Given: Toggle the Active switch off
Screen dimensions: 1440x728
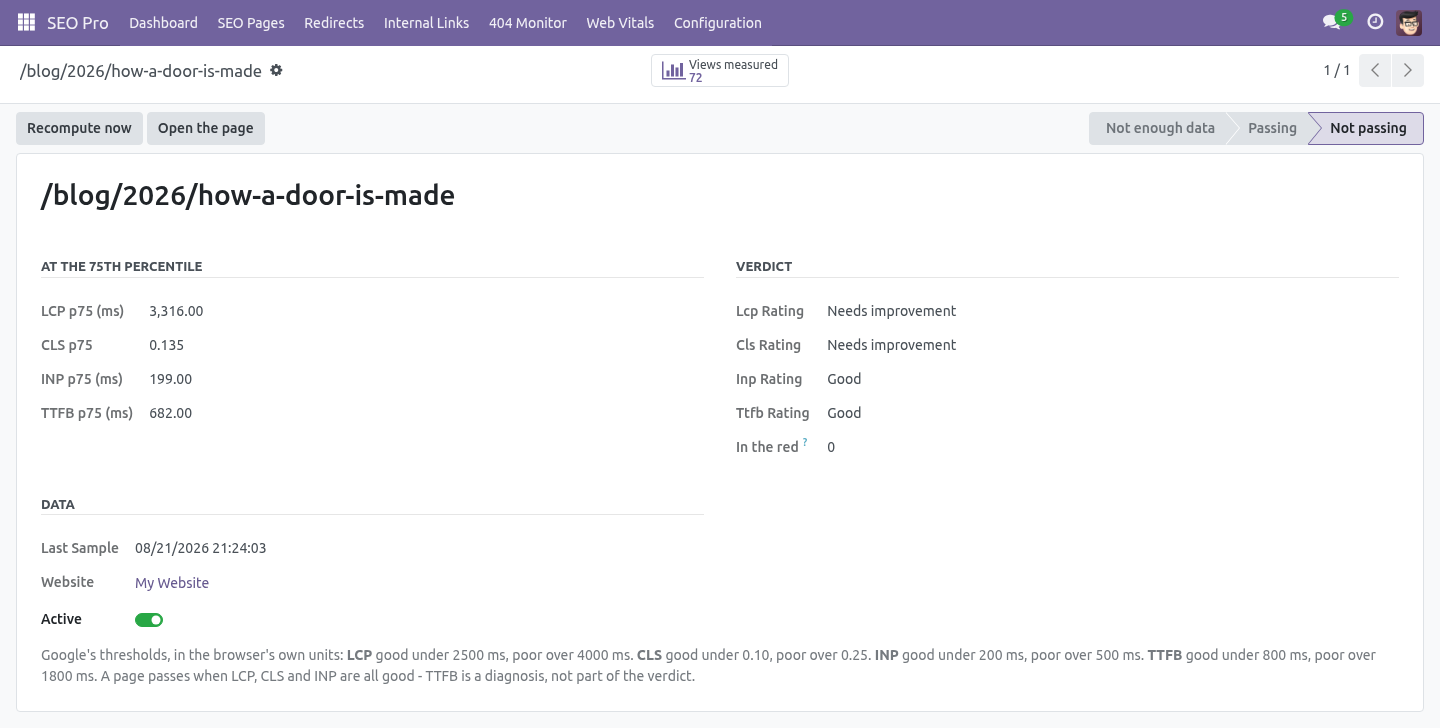Looking at the screenshot, I should [x=149, y=620].
